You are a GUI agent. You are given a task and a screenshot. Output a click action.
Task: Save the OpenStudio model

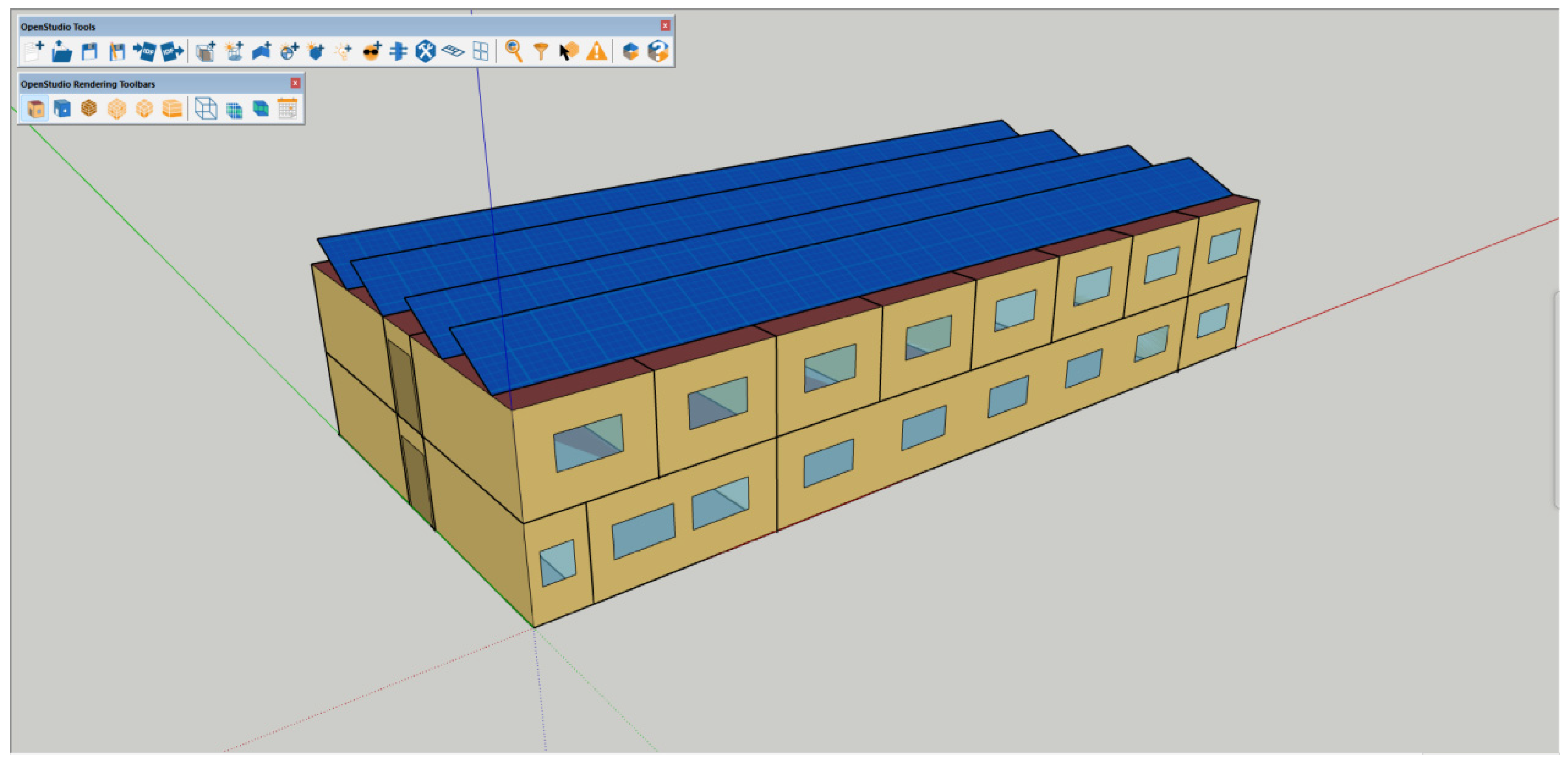(90, 51)
